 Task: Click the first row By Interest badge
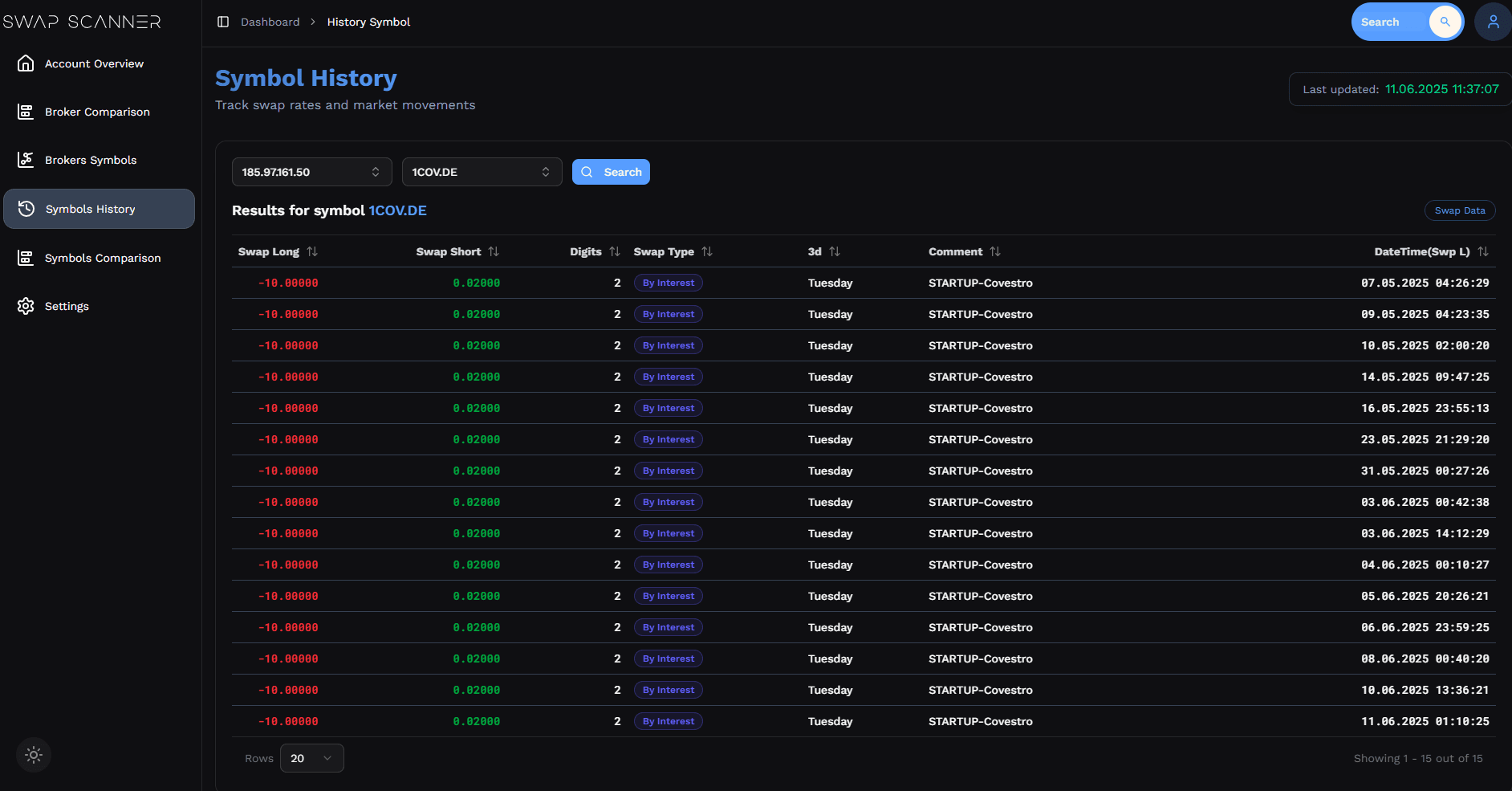click(x=668, y=283)
